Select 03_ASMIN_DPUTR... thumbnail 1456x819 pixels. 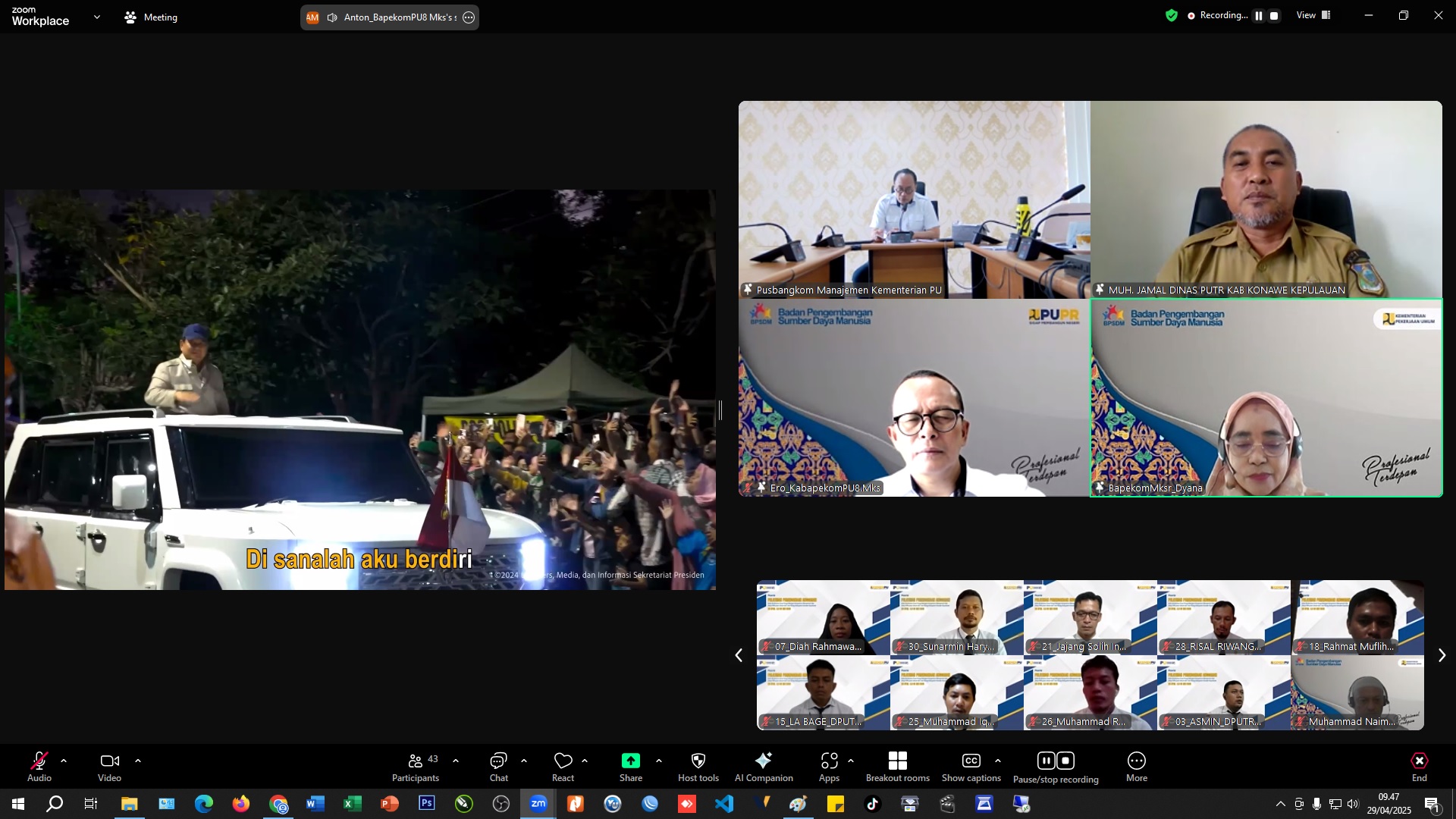[x=1224, y=692]
